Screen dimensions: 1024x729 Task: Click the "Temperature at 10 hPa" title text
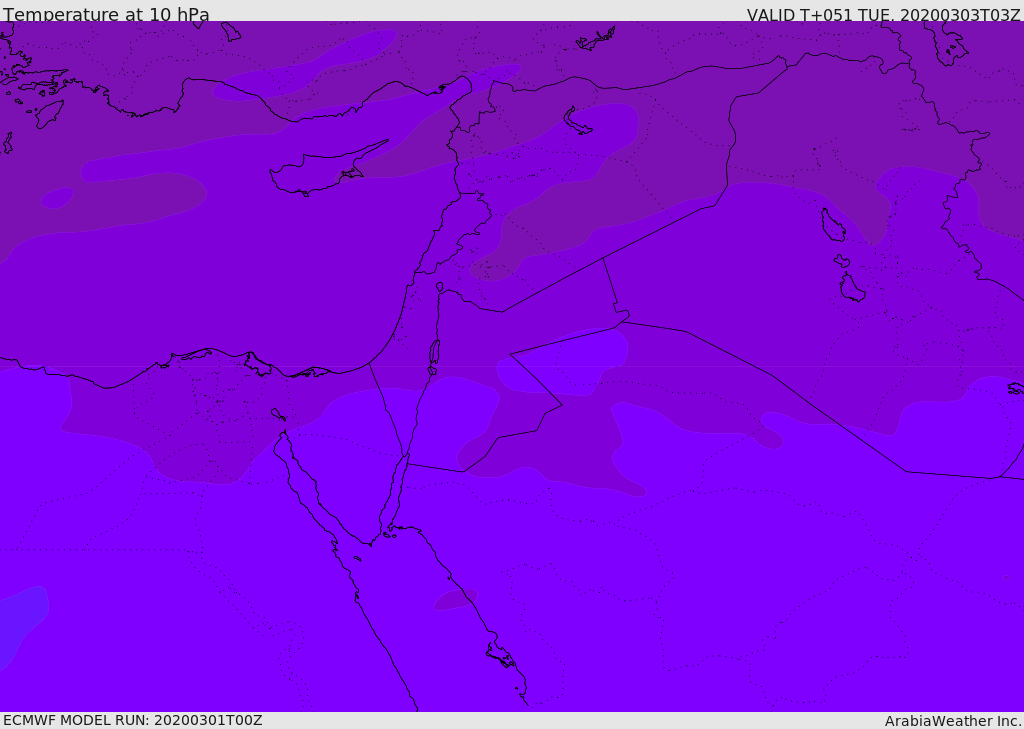(106, 14)
